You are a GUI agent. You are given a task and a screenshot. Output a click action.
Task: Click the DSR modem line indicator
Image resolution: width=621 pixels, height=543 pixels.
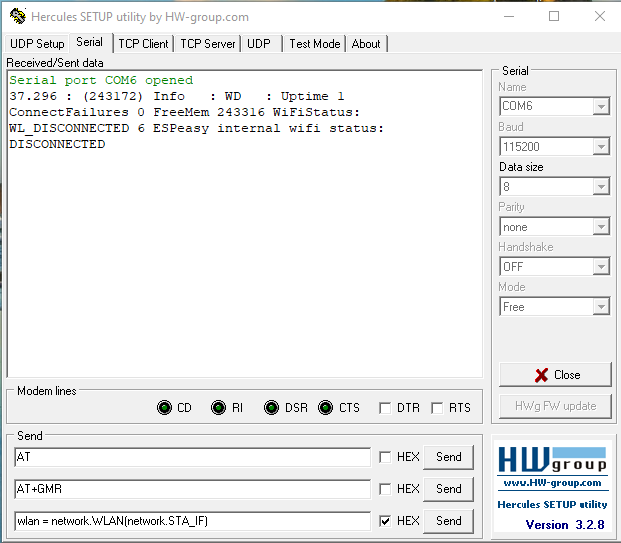tap(271, 408)
